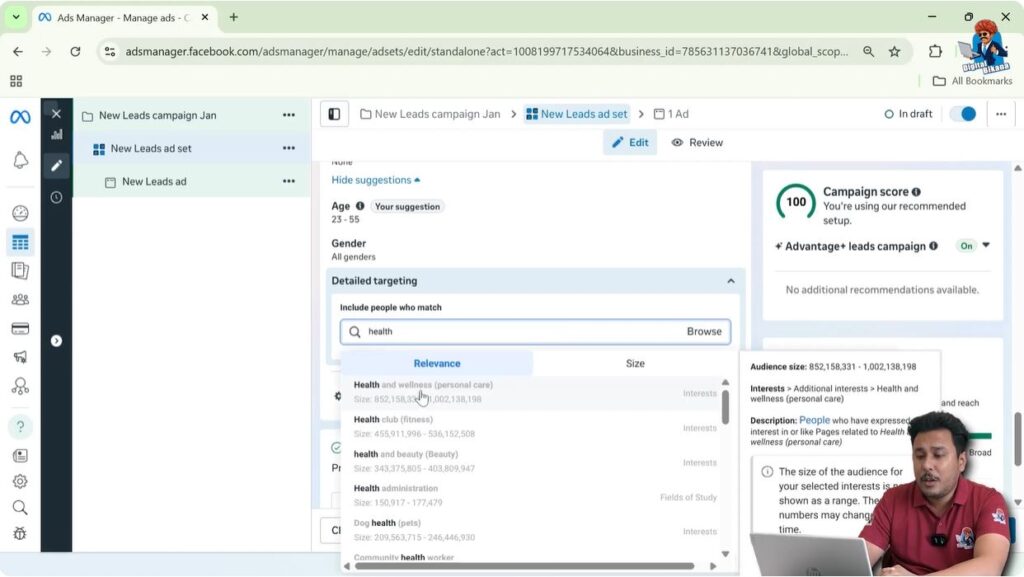Open Search magnifier in left sidebar

pos(20,507)
